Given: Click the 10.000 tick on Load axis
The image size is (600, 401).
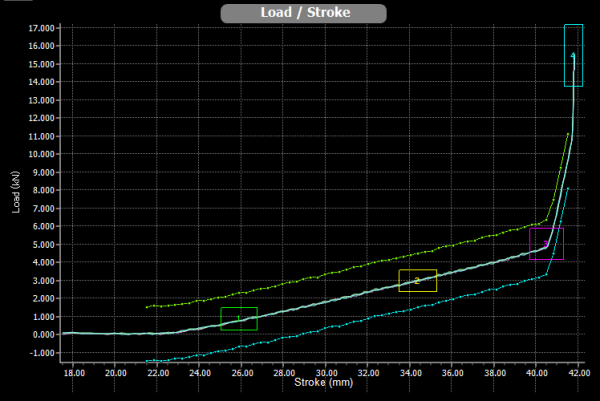Looking at the screenshot, I should 40,154.
